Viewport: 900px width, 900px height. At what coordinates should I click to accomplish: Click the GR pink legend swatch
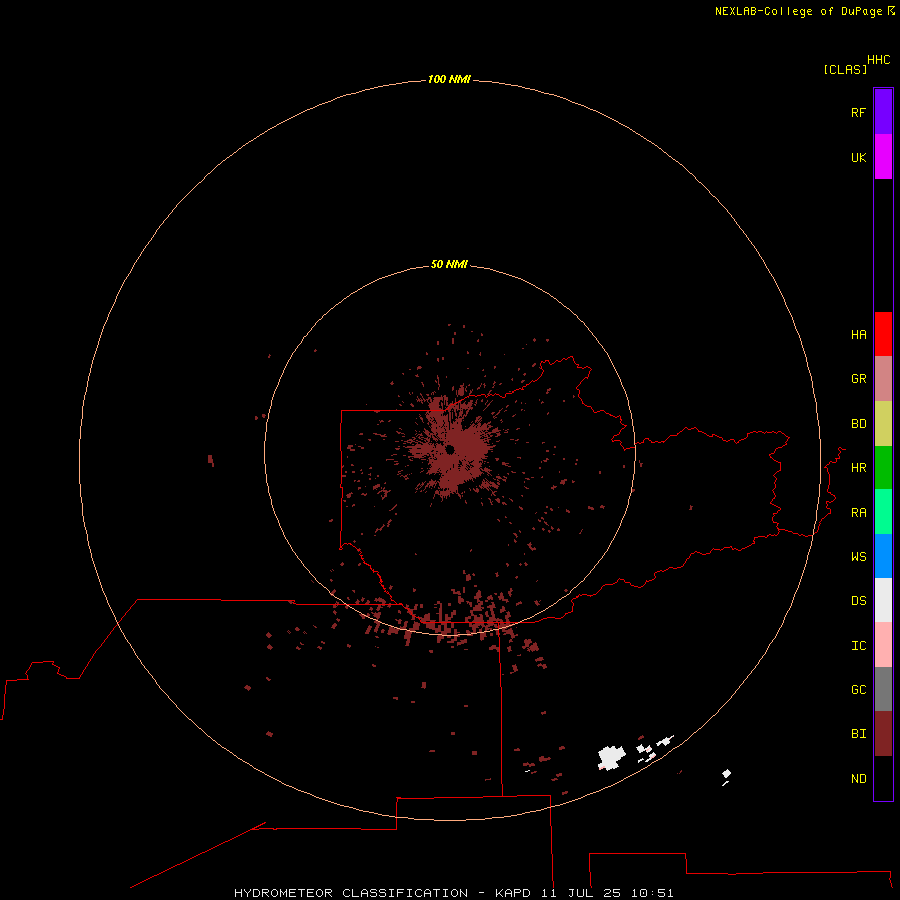[x=883, y=379]
